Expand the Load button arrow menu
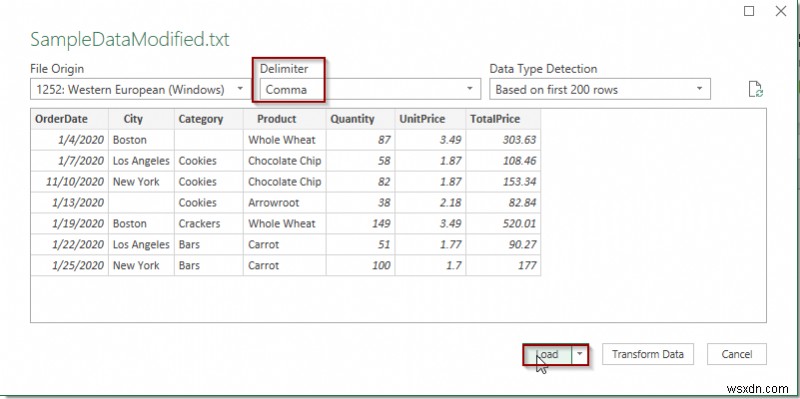 point(580,354)
